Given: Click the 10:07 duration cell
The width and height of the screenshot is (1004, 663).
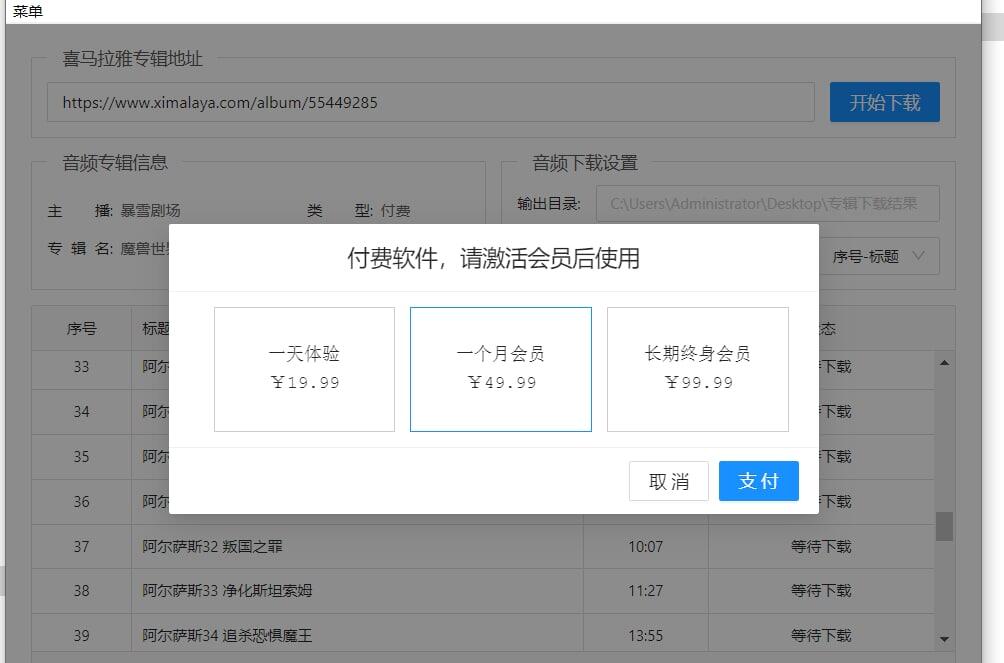Looking at the screenshot, I should (x=645, y=546).
